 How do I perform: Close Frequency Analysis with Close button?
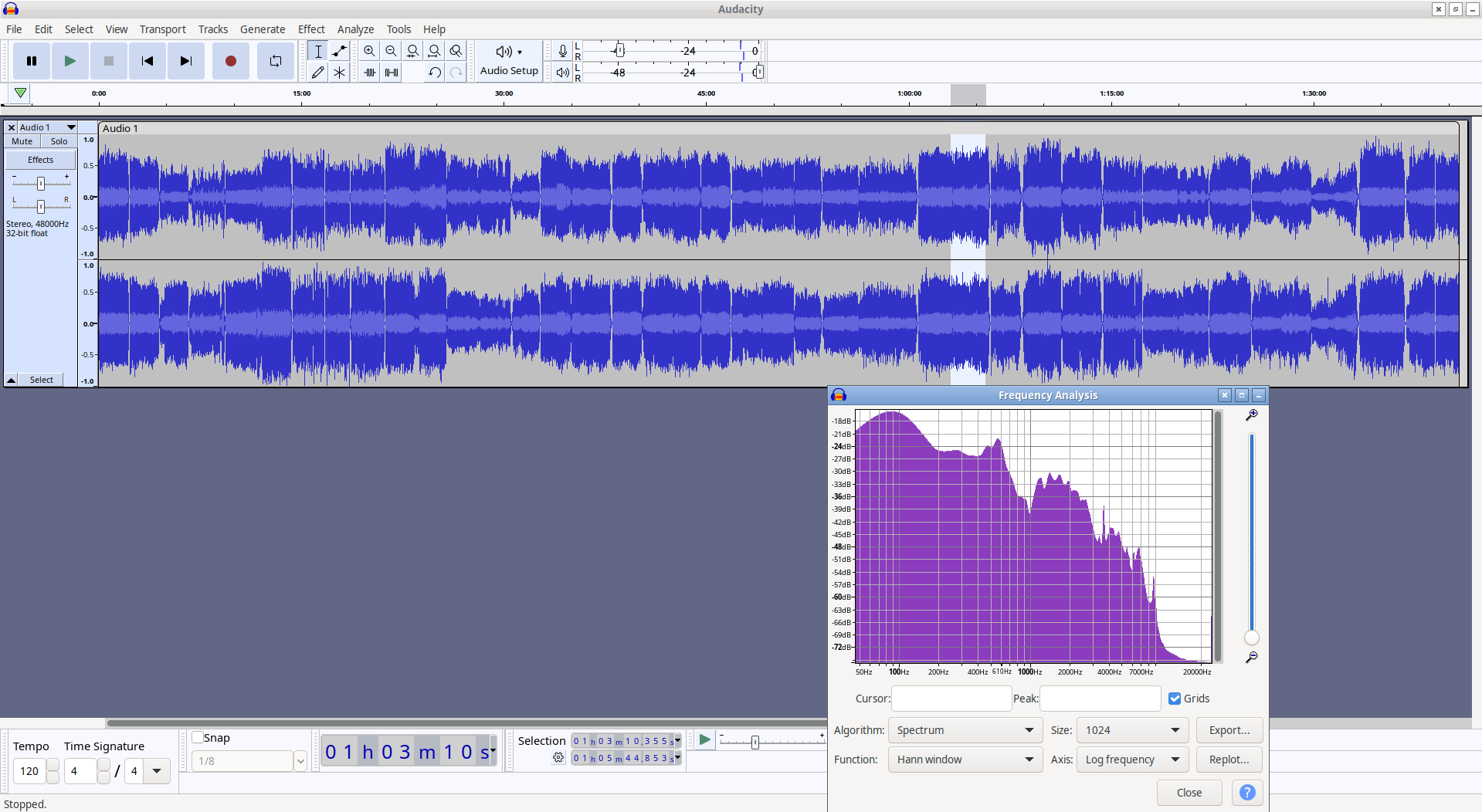pyautogui.click(x=1189, y=793)
